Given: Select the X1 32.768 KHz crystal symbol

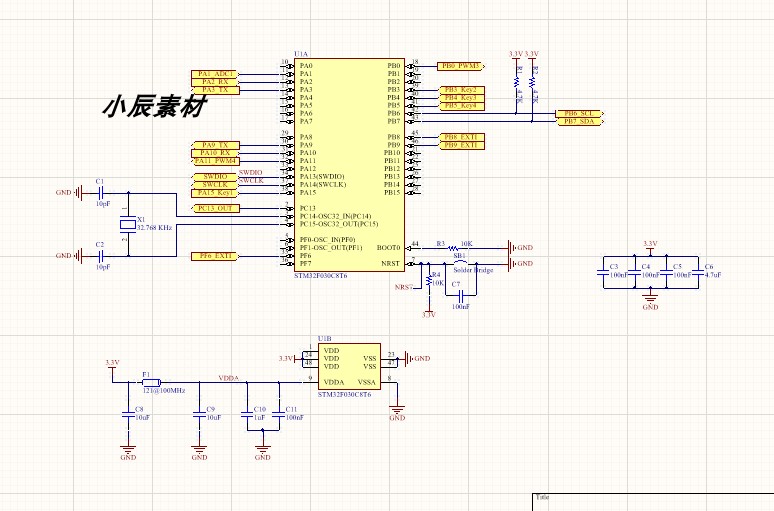Looking at the screenshot, I should point(128,225).
